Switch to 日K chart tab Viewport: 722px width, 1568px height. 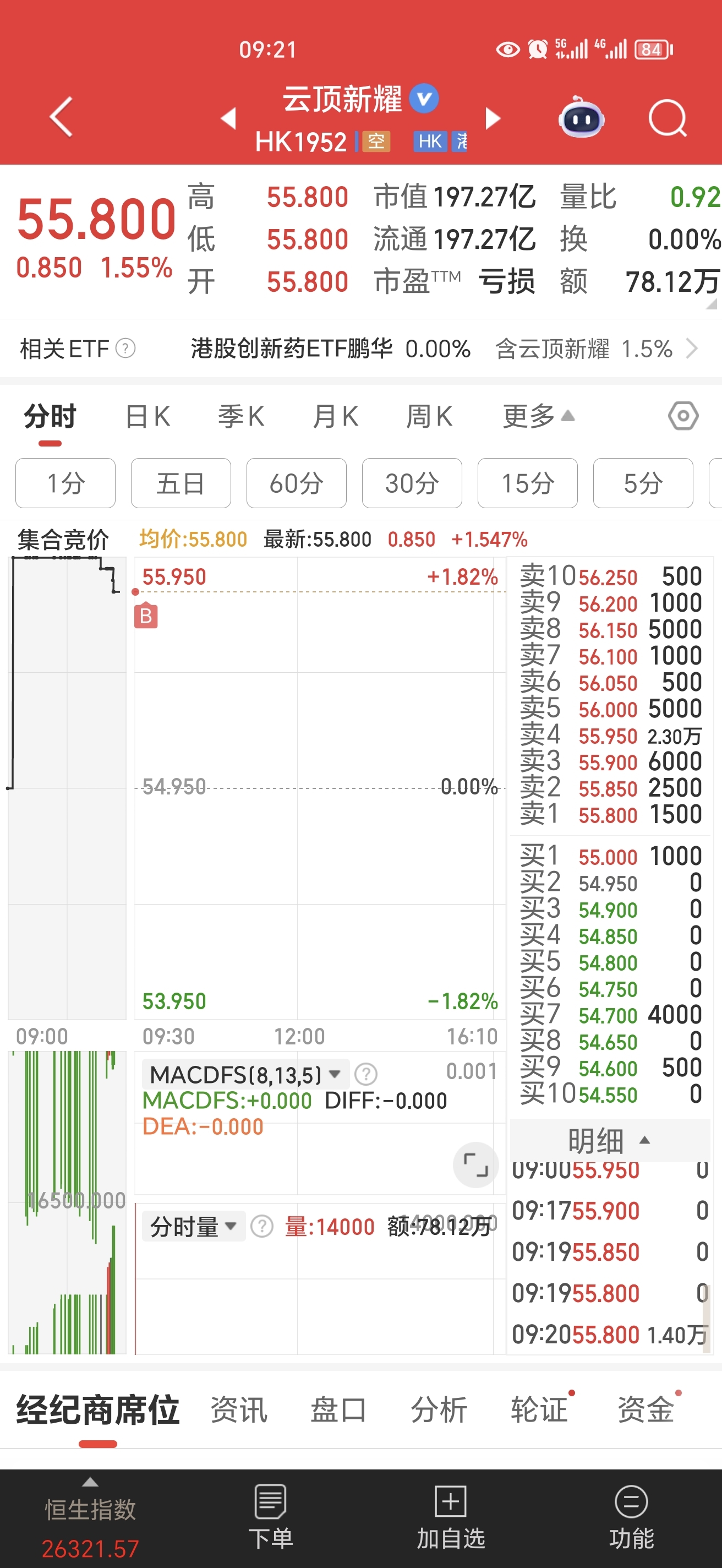tap(147, 416)
